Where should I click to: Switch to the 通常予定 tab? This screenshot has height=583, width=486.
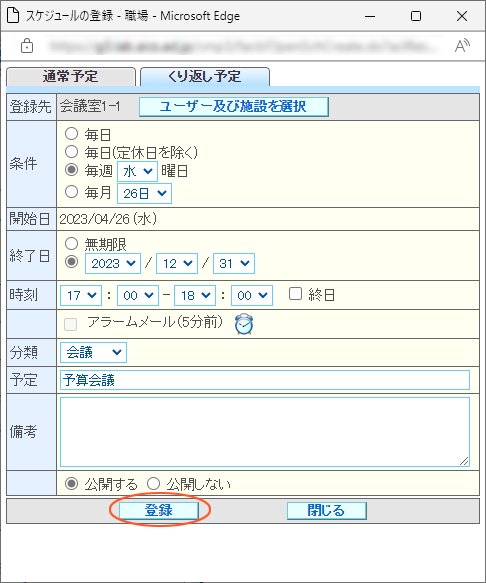(x=71, y=77)
